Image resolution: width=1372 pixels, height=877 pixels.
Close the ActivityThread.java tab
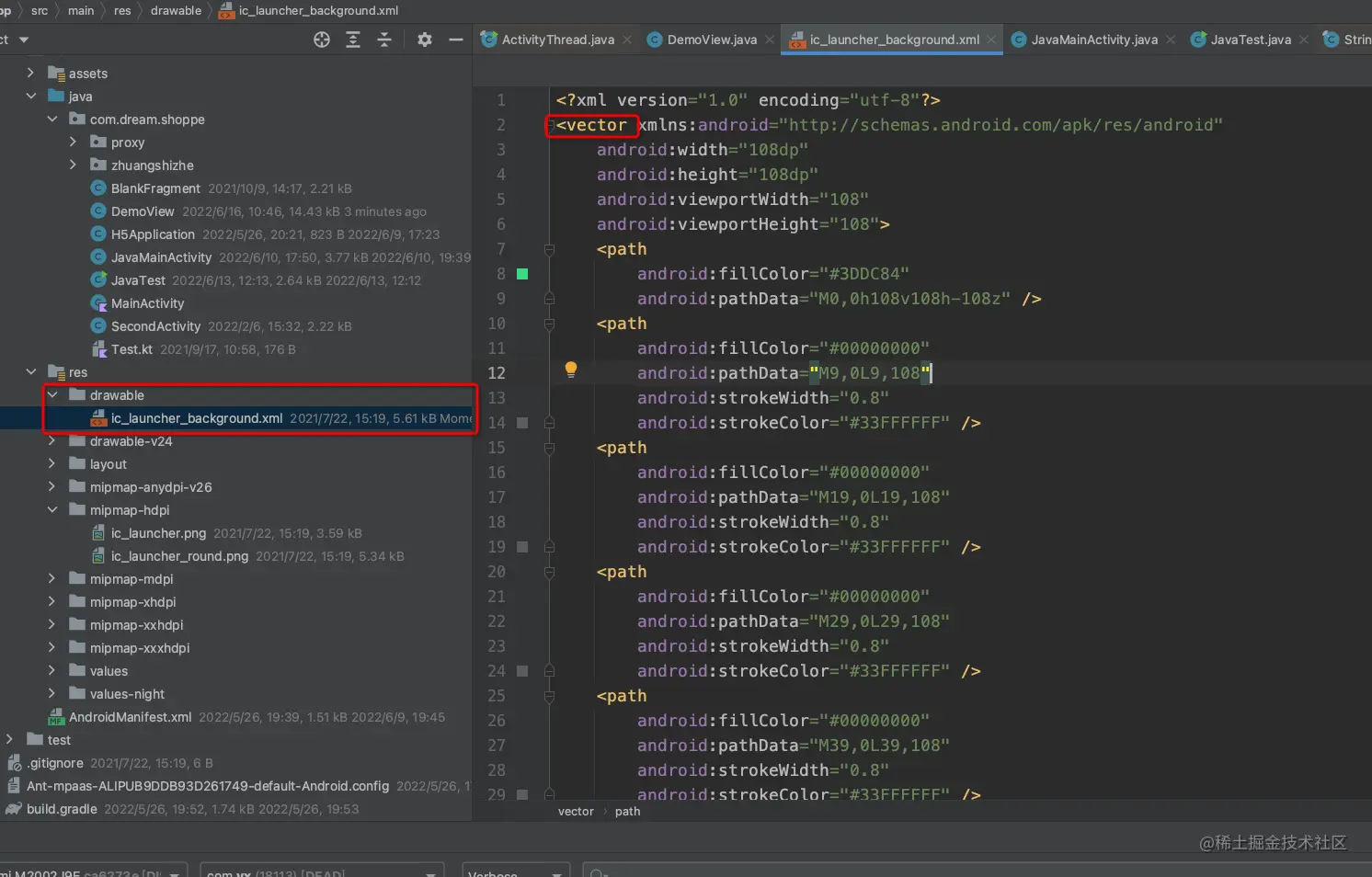click(627, 40)
